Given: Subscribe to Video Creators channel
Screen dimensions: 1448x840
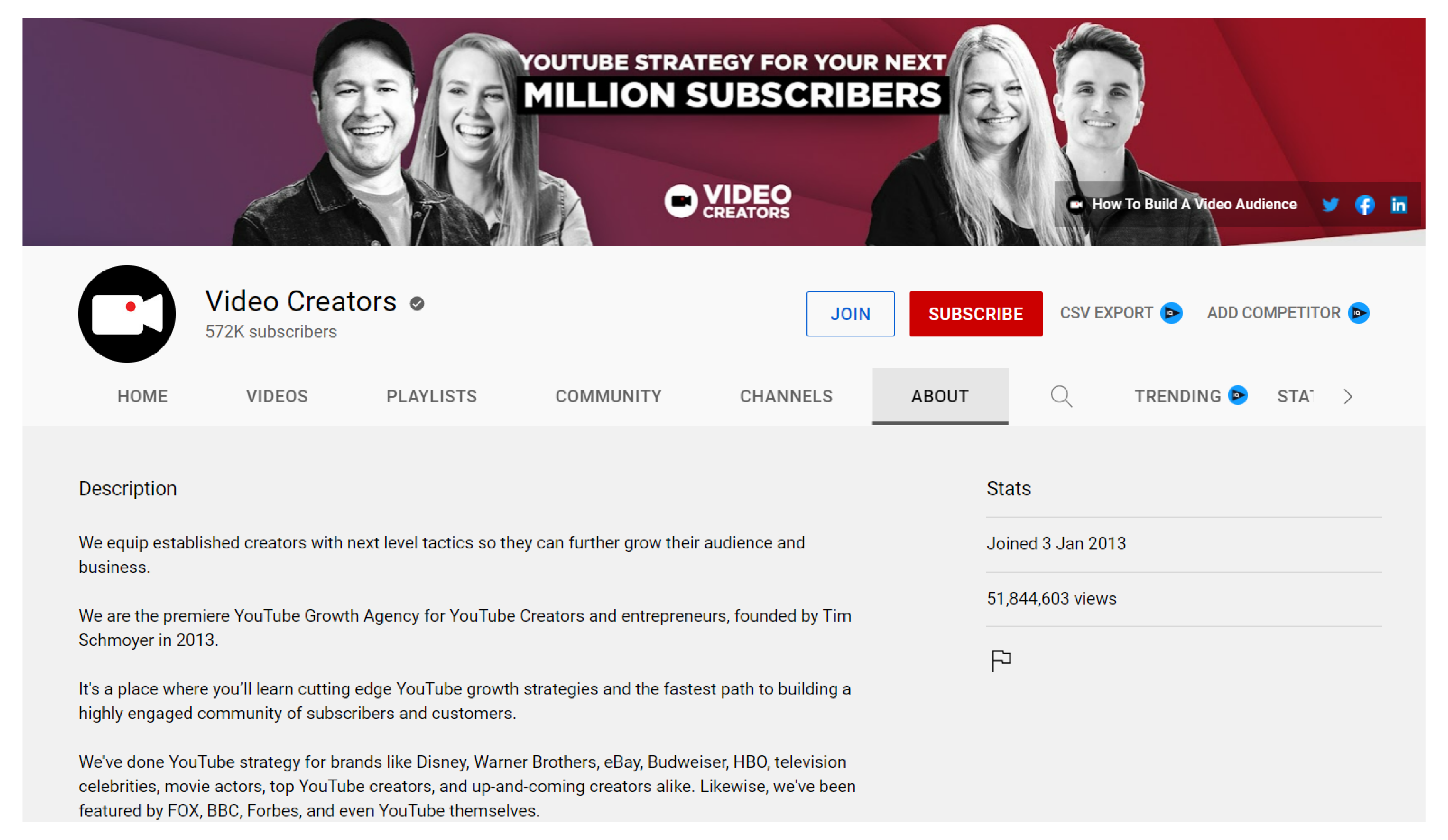Looking at the screenshot, I should [x=976, y=314].
